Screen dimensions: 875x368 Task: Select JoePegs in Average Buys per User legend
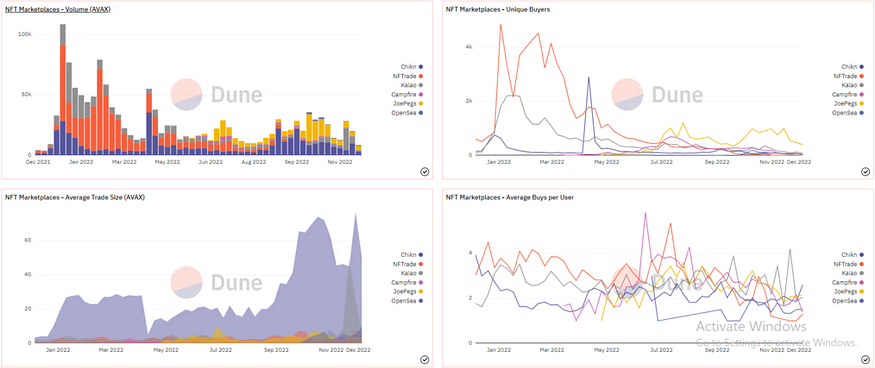click(x=849, y=291)
